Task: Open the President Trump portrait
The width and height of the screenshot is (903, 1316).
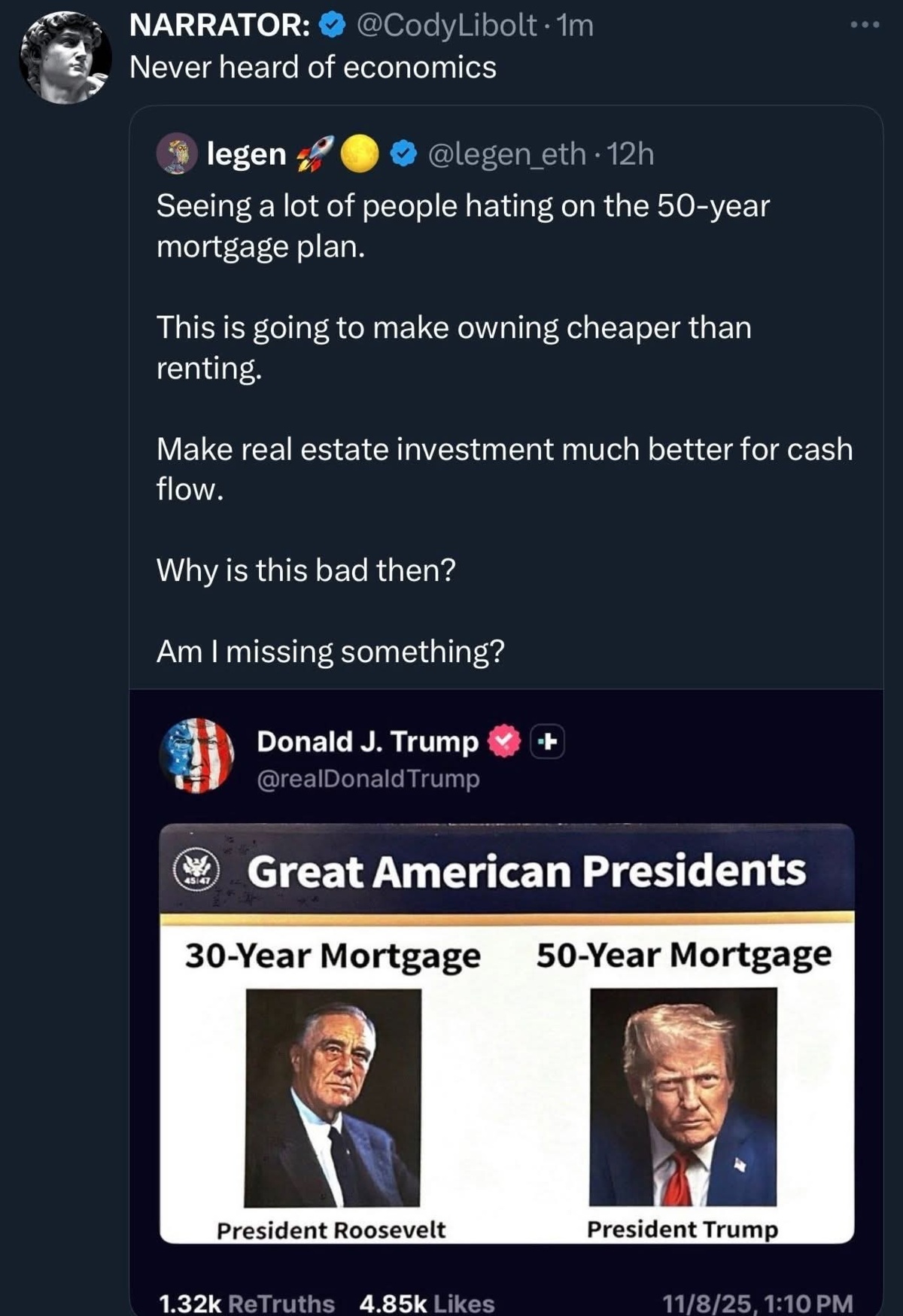Action: 683,1096
